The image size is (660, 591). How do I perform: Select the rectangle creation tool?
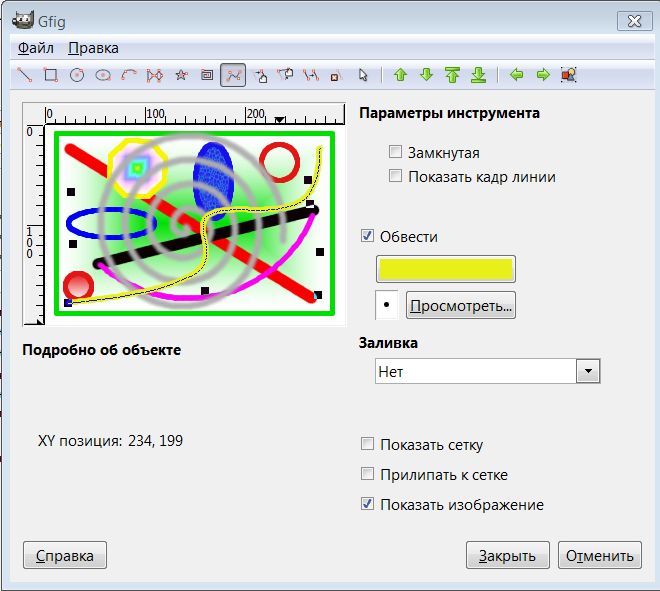pyautogui.click(x=51, y=75)
